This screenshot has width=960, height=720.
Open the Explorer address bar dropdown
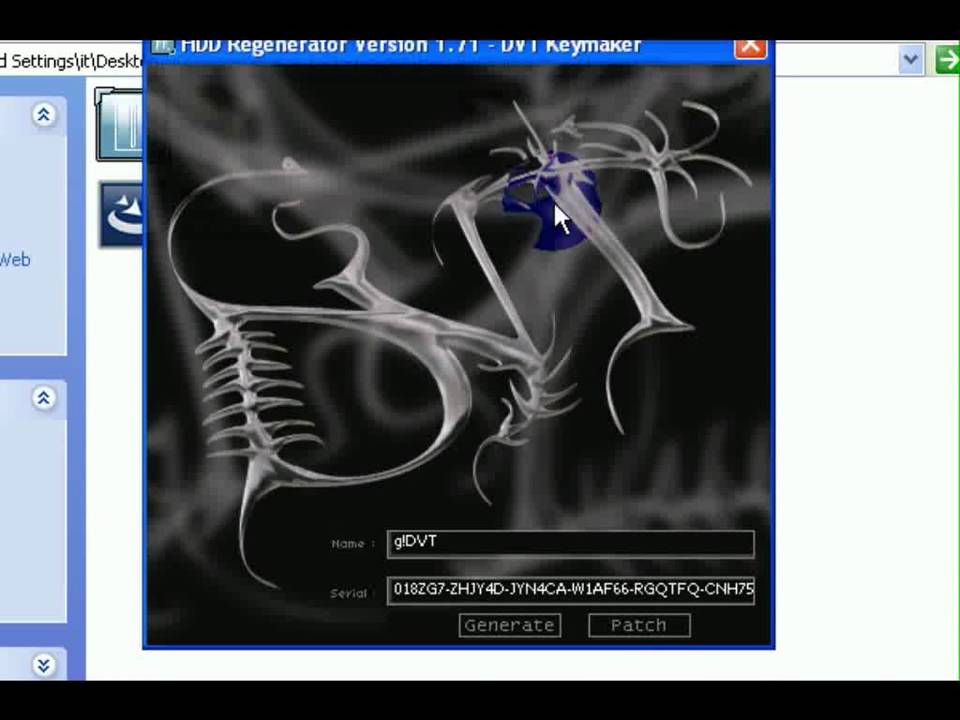911,60
